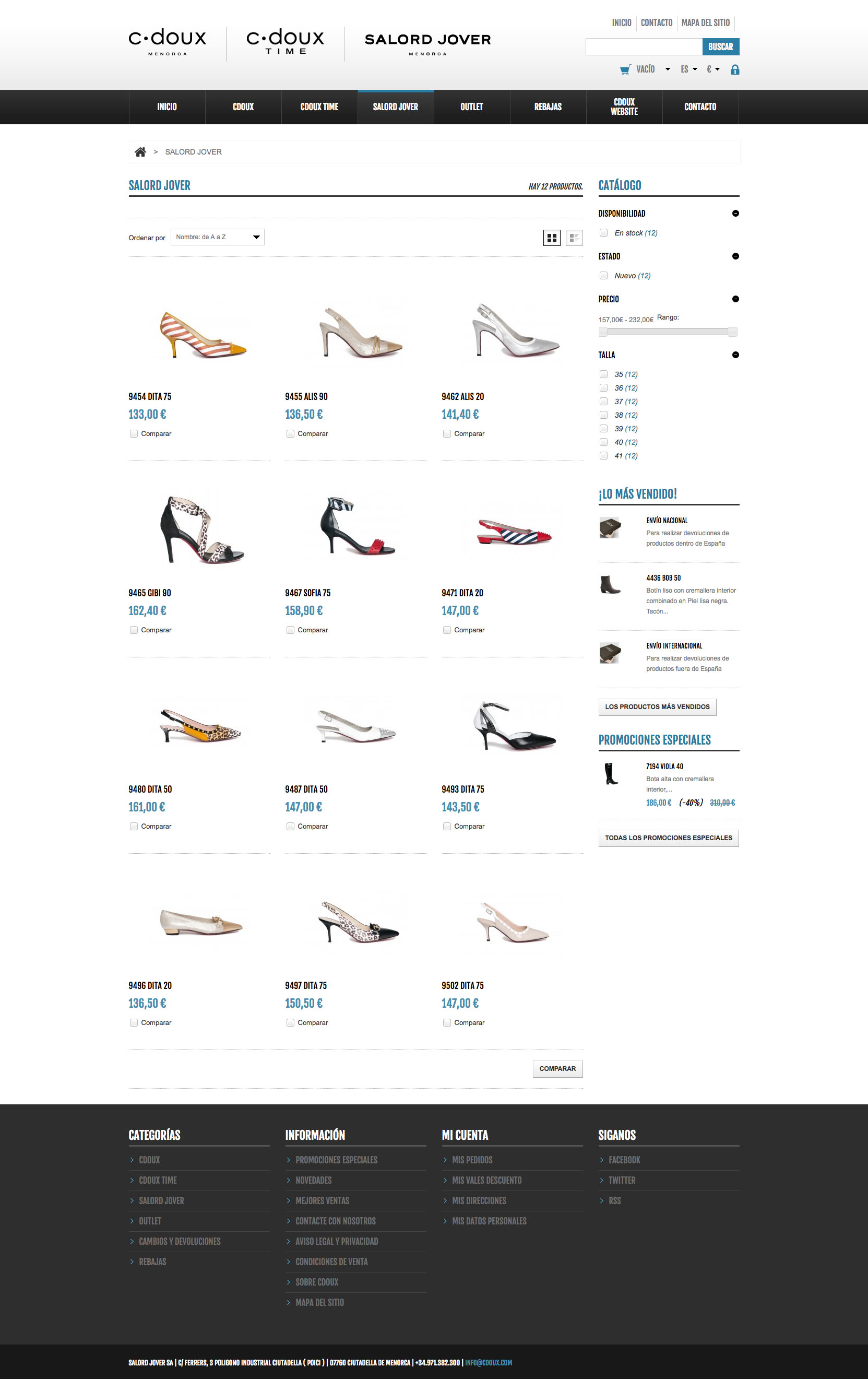Click the BUSCAR search button
Image resolution: width=868 pixels, height=1379 pixels.
[x=721, y=47]
